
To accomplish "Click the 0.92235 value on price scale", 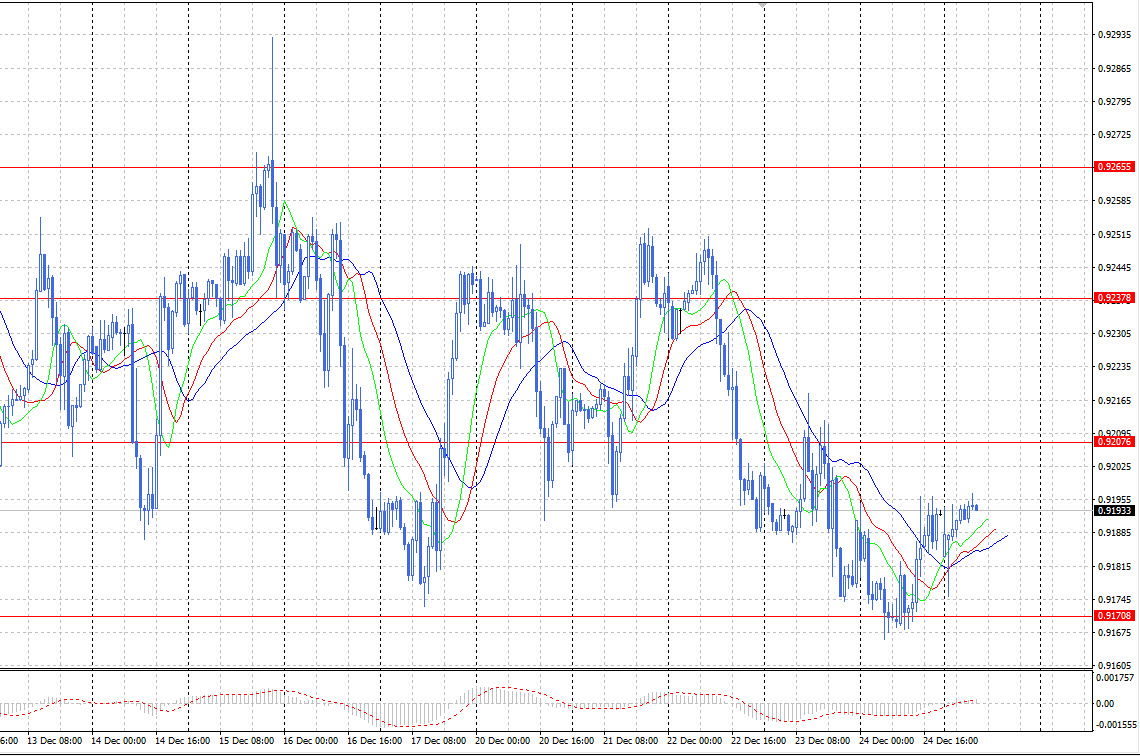I will pos(1115,367).
